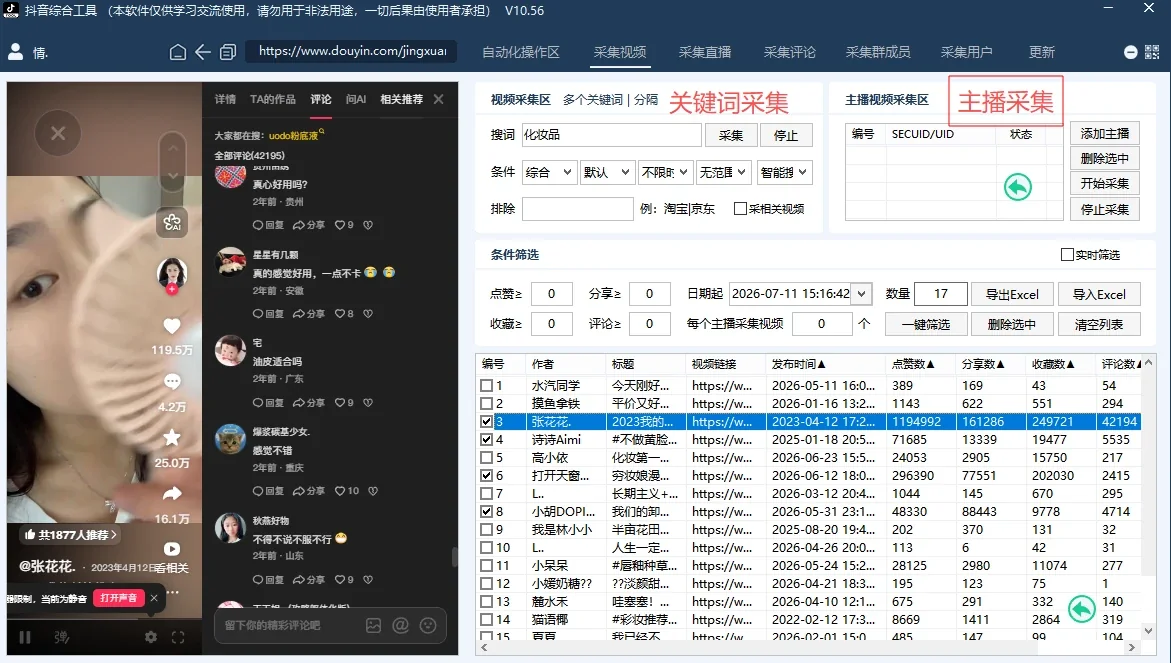Screen dimensions: 1171x663
Task: Click the 打开声音 unmute button
Action: (118, 598)
